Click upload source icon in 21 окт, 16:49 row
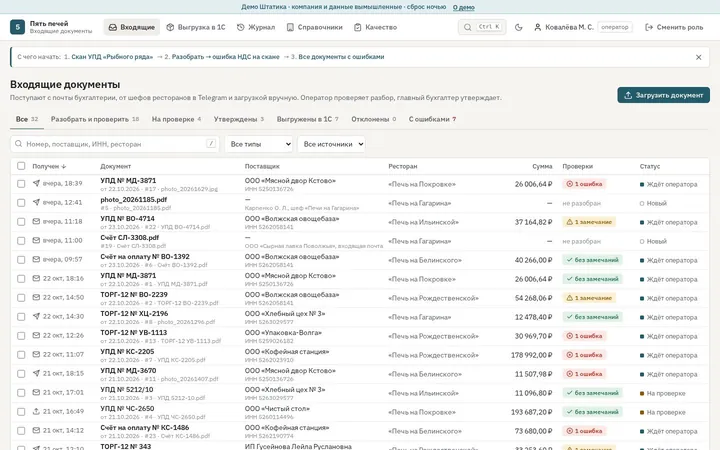720x450 pixels. 36,411
